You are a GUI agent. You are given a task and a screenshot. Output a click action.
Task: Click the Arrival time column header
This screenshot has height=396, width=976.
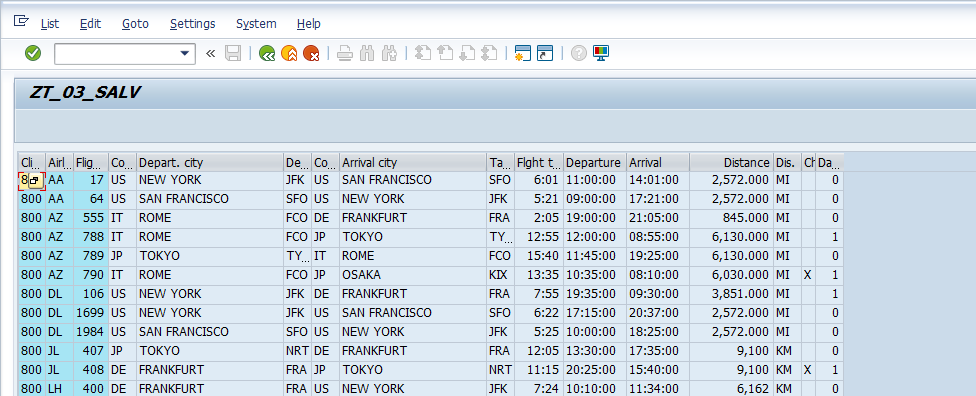658,163
